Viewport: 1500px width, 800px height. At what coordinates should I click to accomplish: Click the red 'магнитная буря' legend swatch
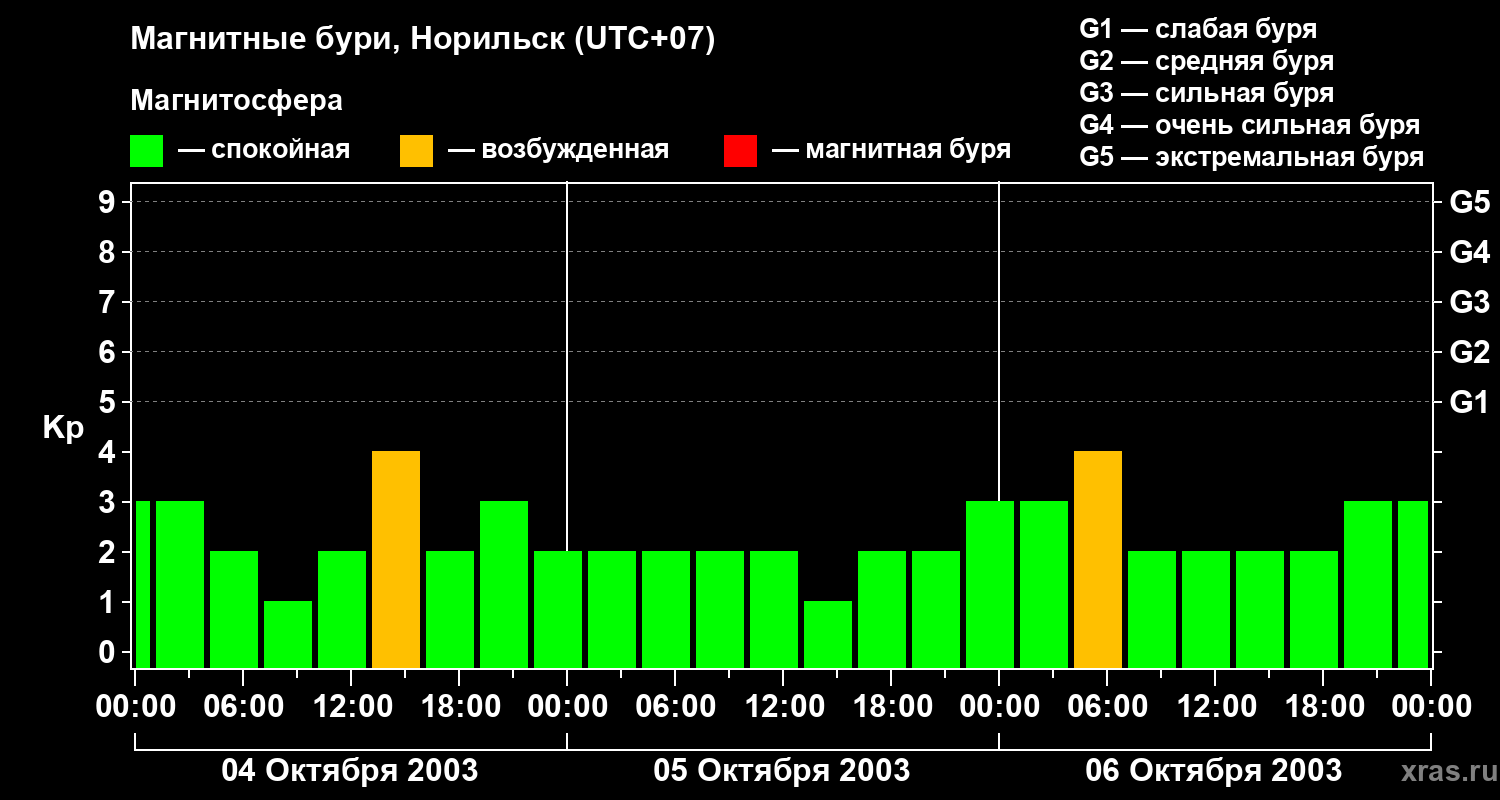[x=740, y=151]
